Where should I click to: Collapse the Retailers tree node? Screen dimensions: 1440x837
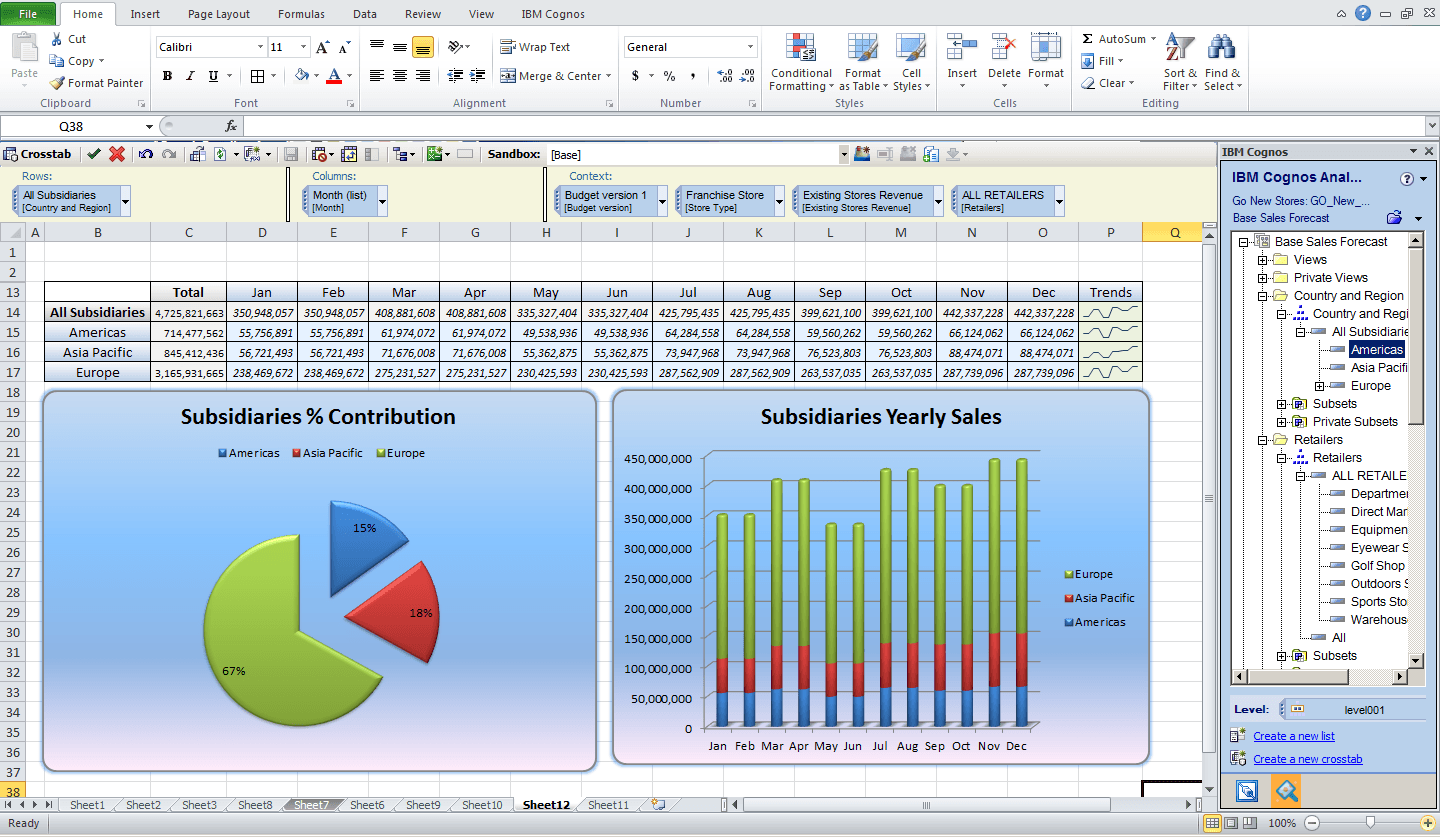click(1260, 439)
